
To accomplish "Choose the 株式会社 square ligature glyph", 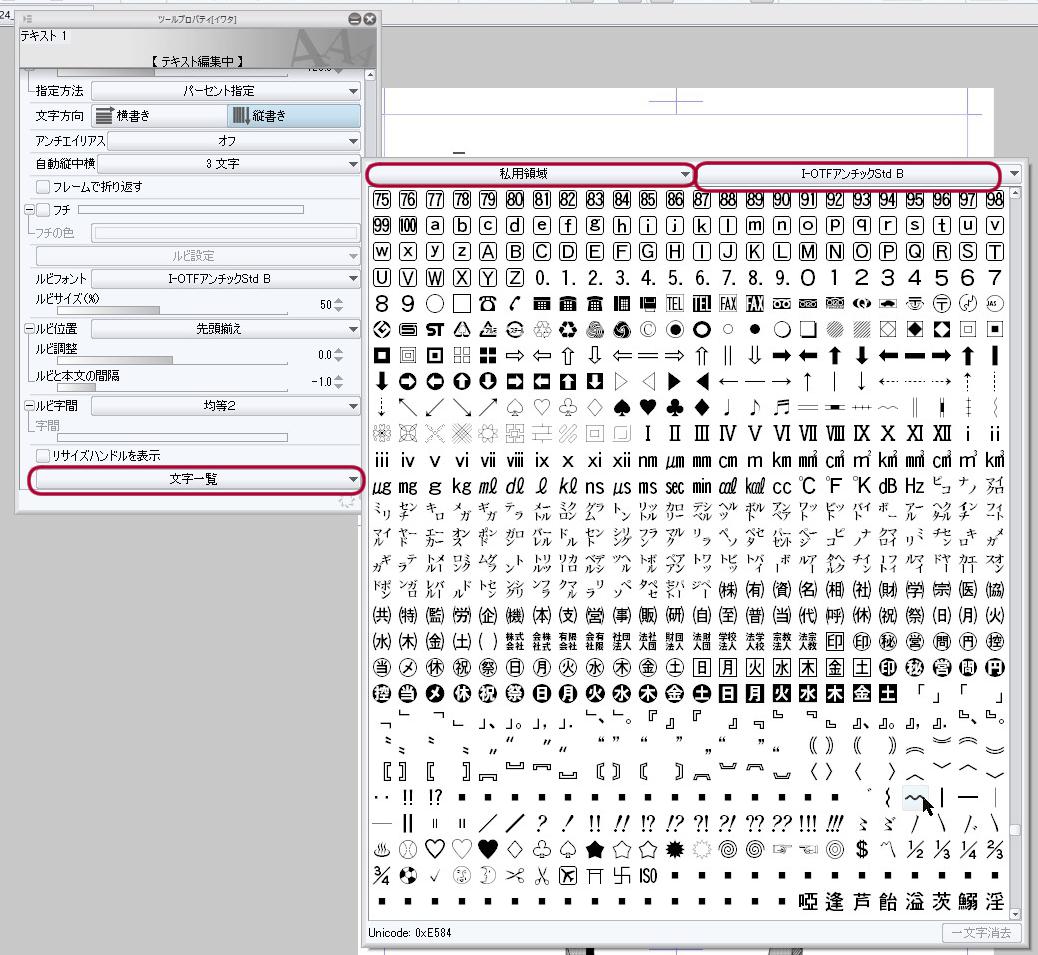I will tap(514, 641).
